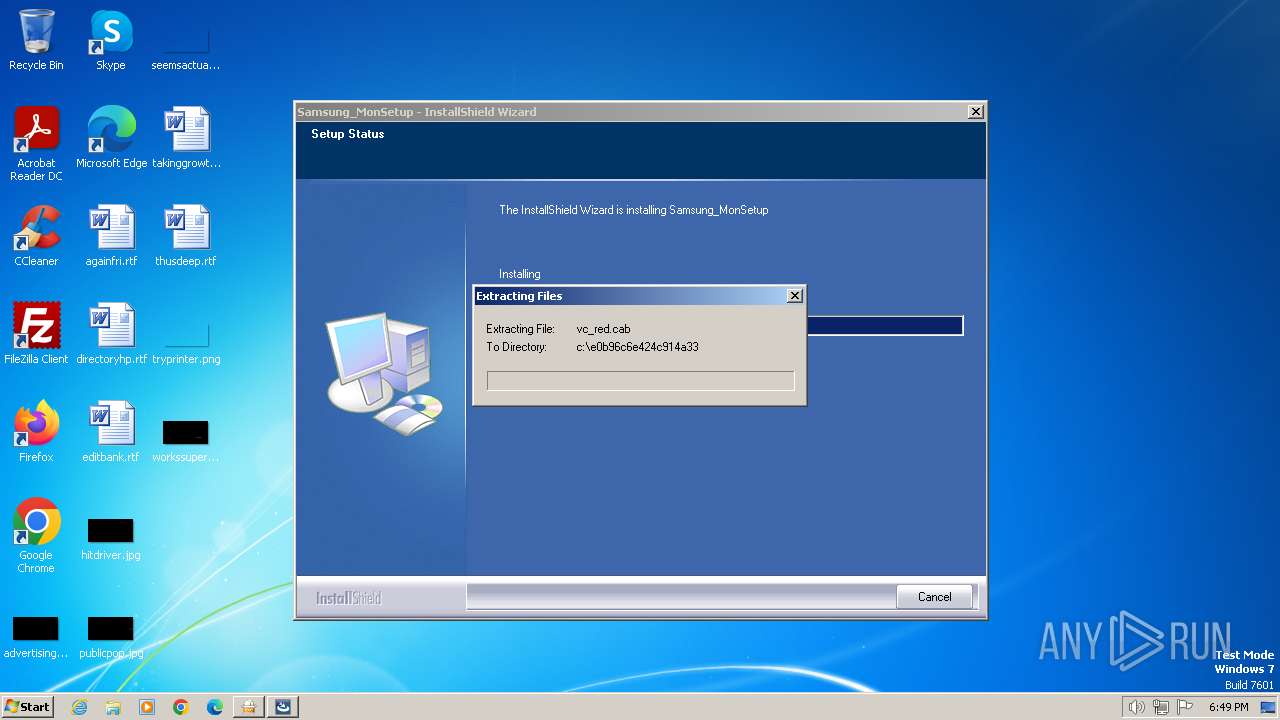Switch to the InstallShield setup taskbar button
Screen dimensions: 1280x720
(283, 707)
